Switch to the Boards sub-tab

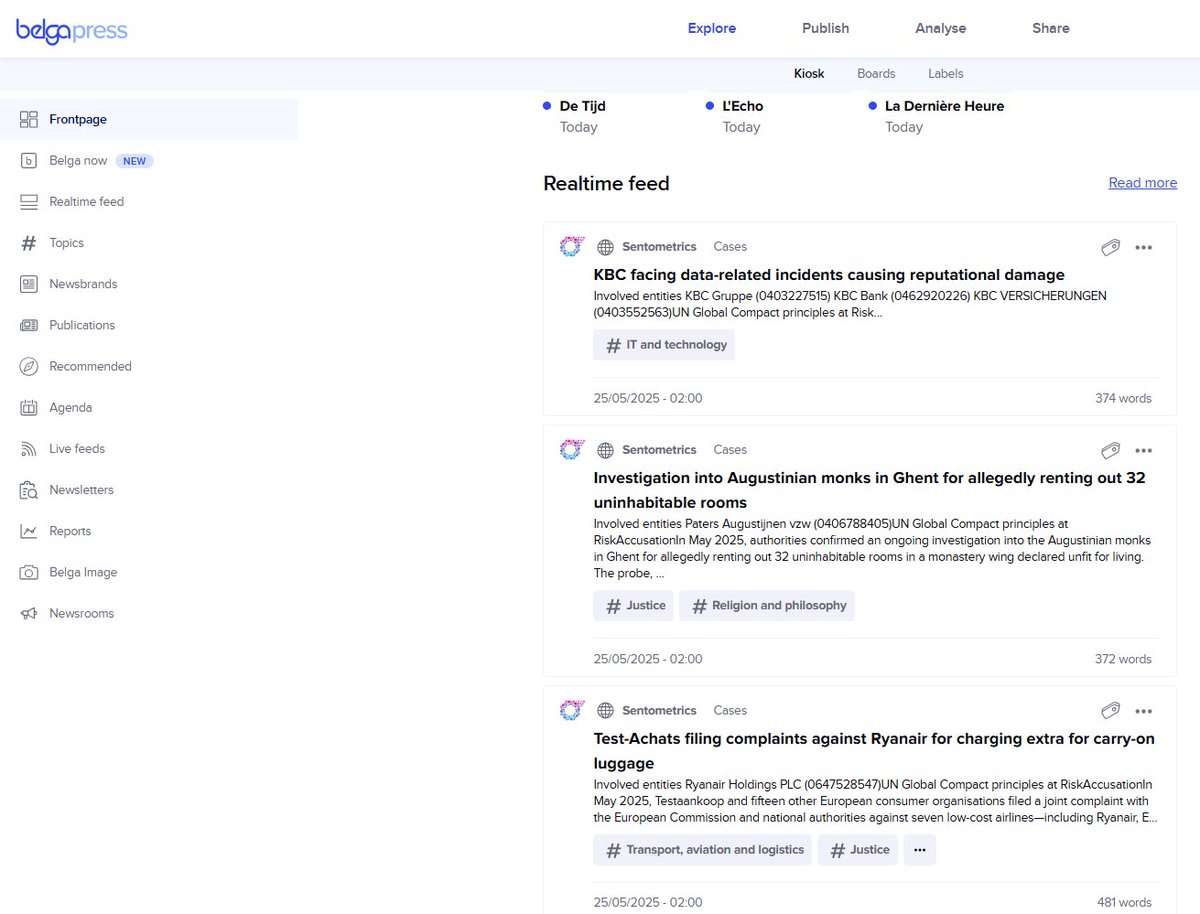(876, 73)
